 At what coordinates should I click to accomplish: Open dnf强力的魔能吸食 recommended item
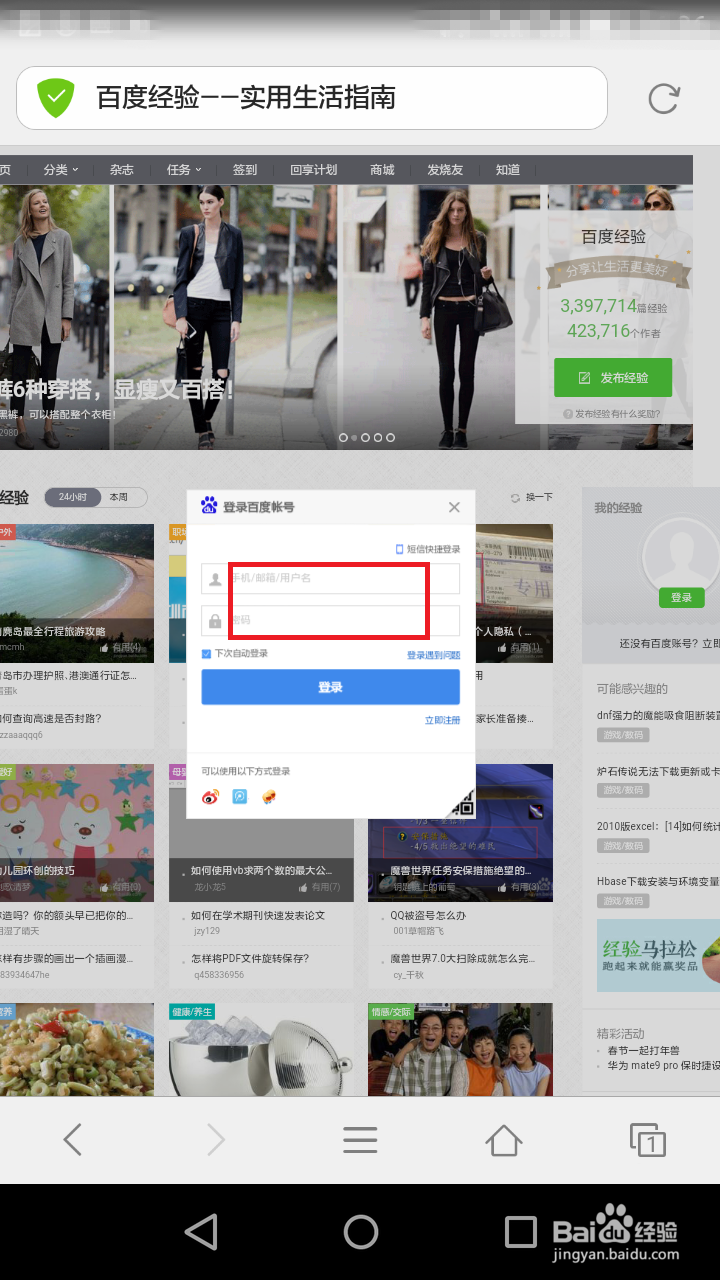658,715
